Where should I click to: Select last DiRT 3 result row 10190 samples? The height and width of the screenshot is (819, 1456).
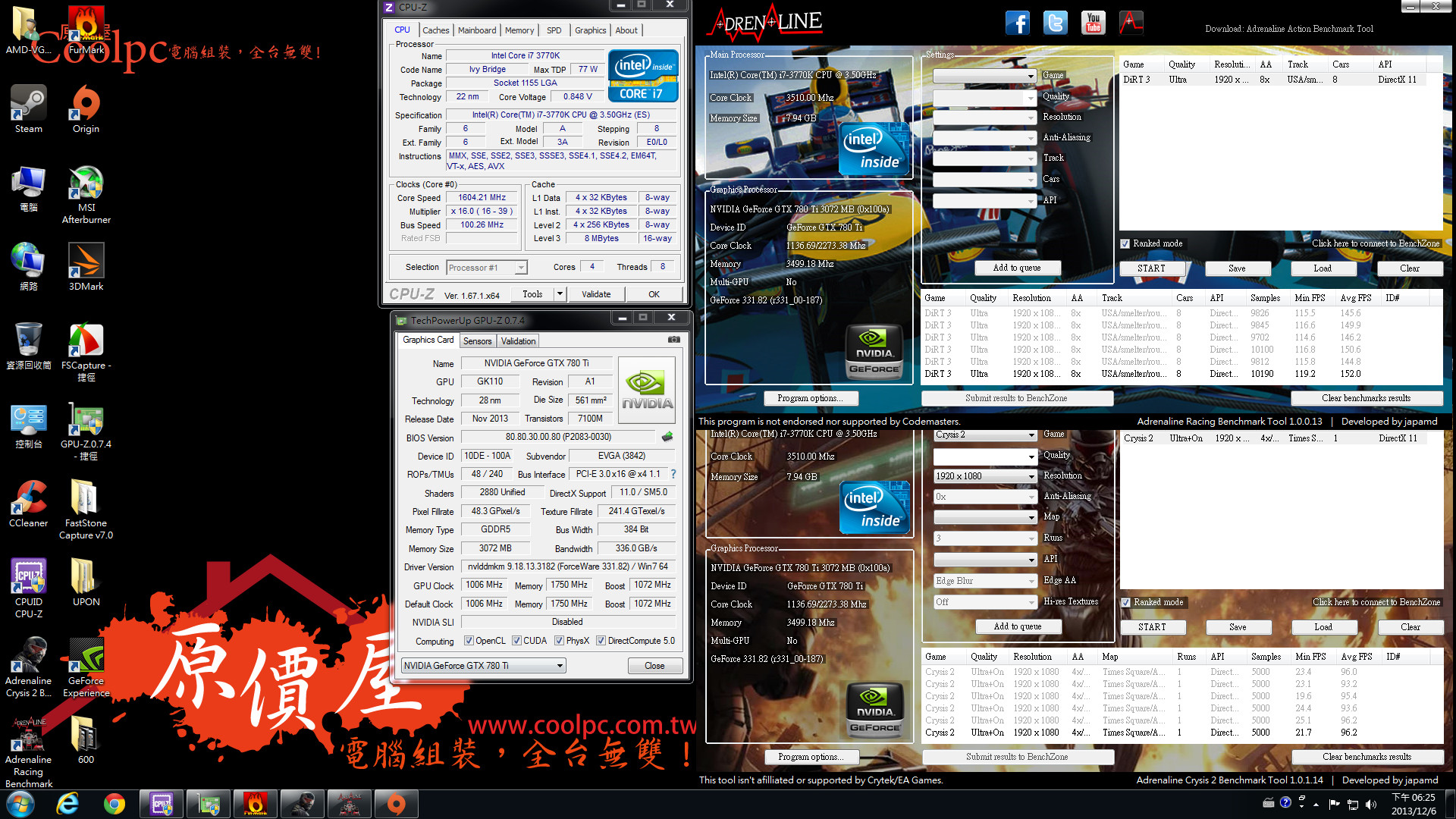point(1181,374)
